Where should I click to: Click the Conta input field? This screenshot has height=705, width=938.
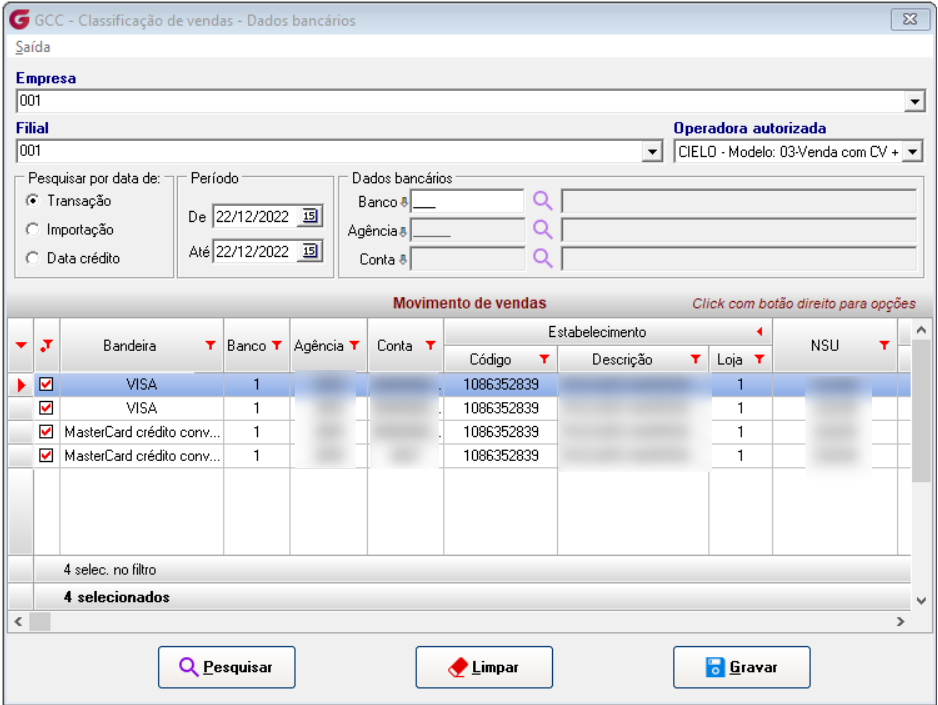coord(467,259)
